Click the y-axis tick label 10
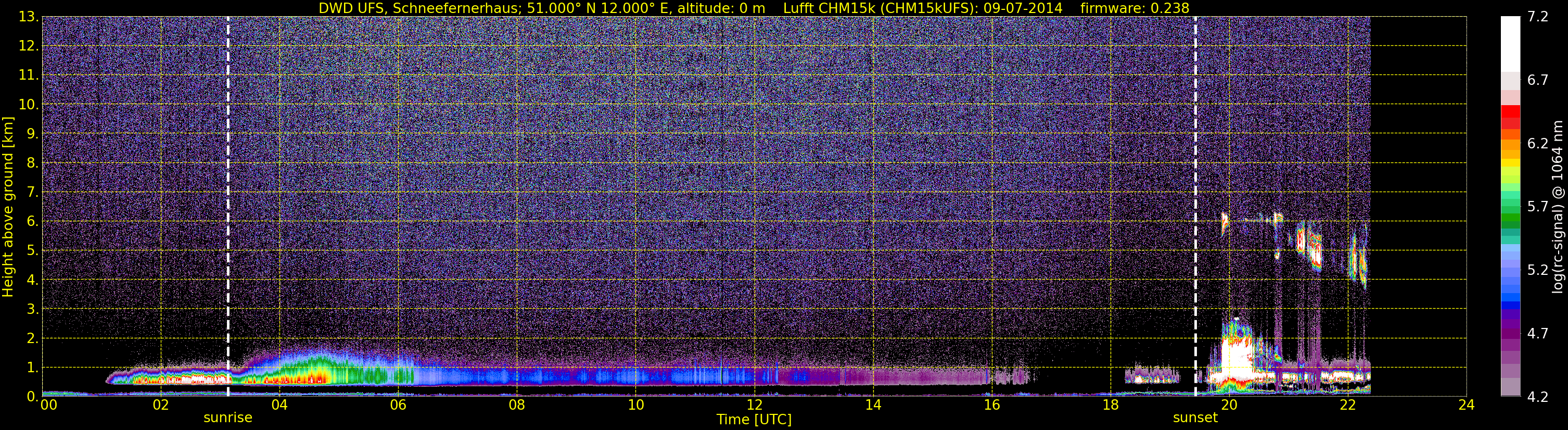1568x430 pixels. coord(28,105)
